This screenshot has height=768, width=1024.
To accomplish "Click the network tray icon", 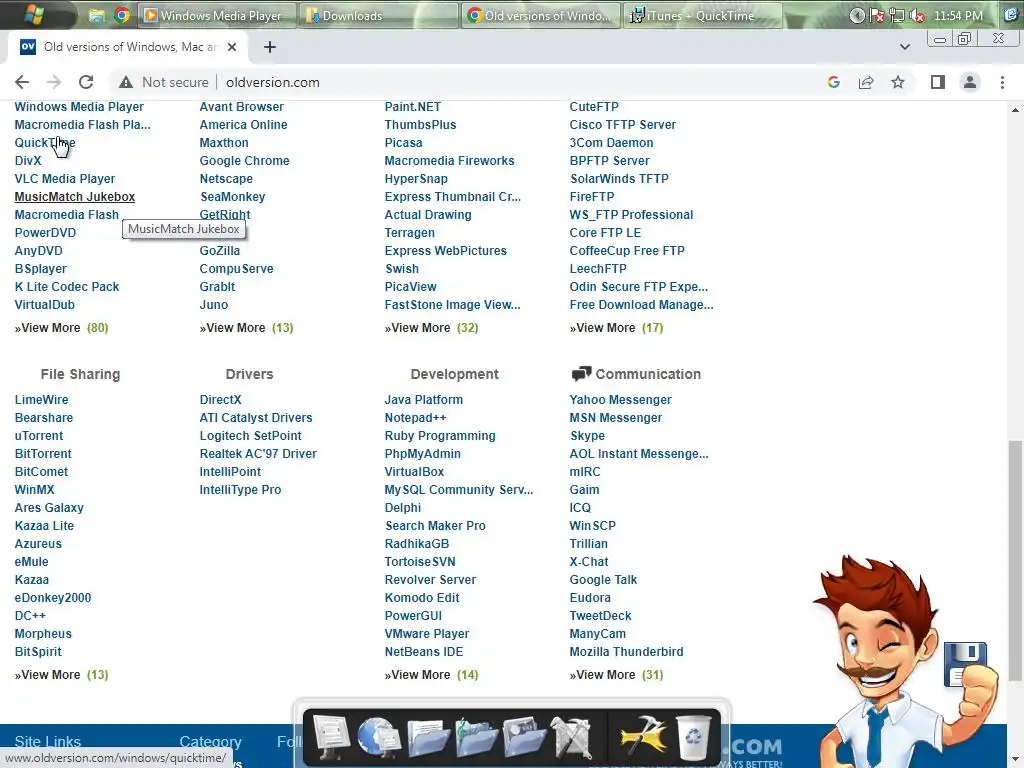I will (x=897, y=16).
